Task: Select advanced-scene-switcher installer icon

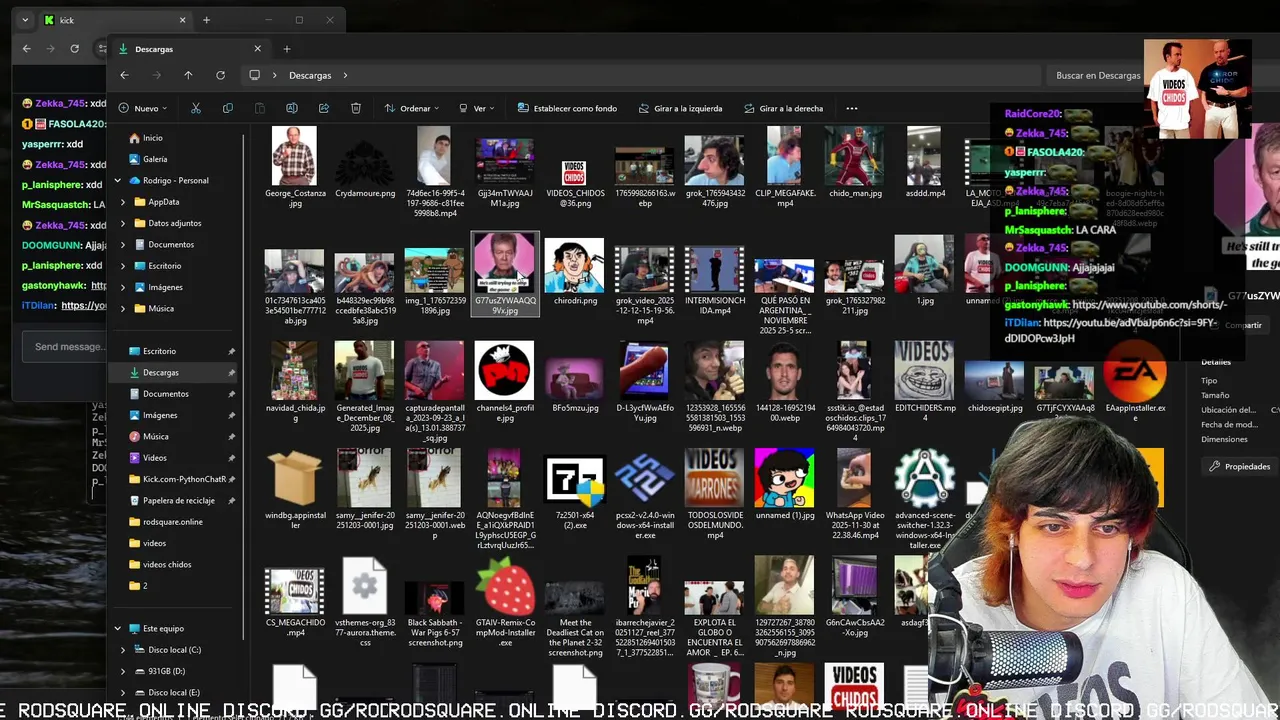Action: [x=924, y=498]
